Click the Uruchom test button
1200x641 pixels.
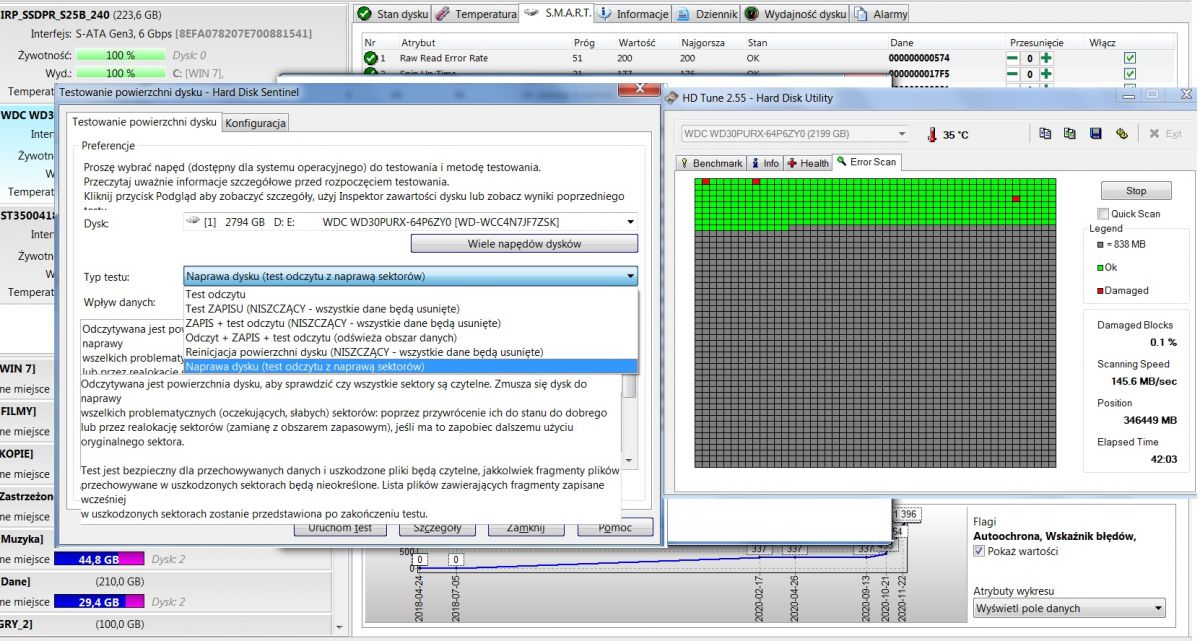tap(340, 528)
